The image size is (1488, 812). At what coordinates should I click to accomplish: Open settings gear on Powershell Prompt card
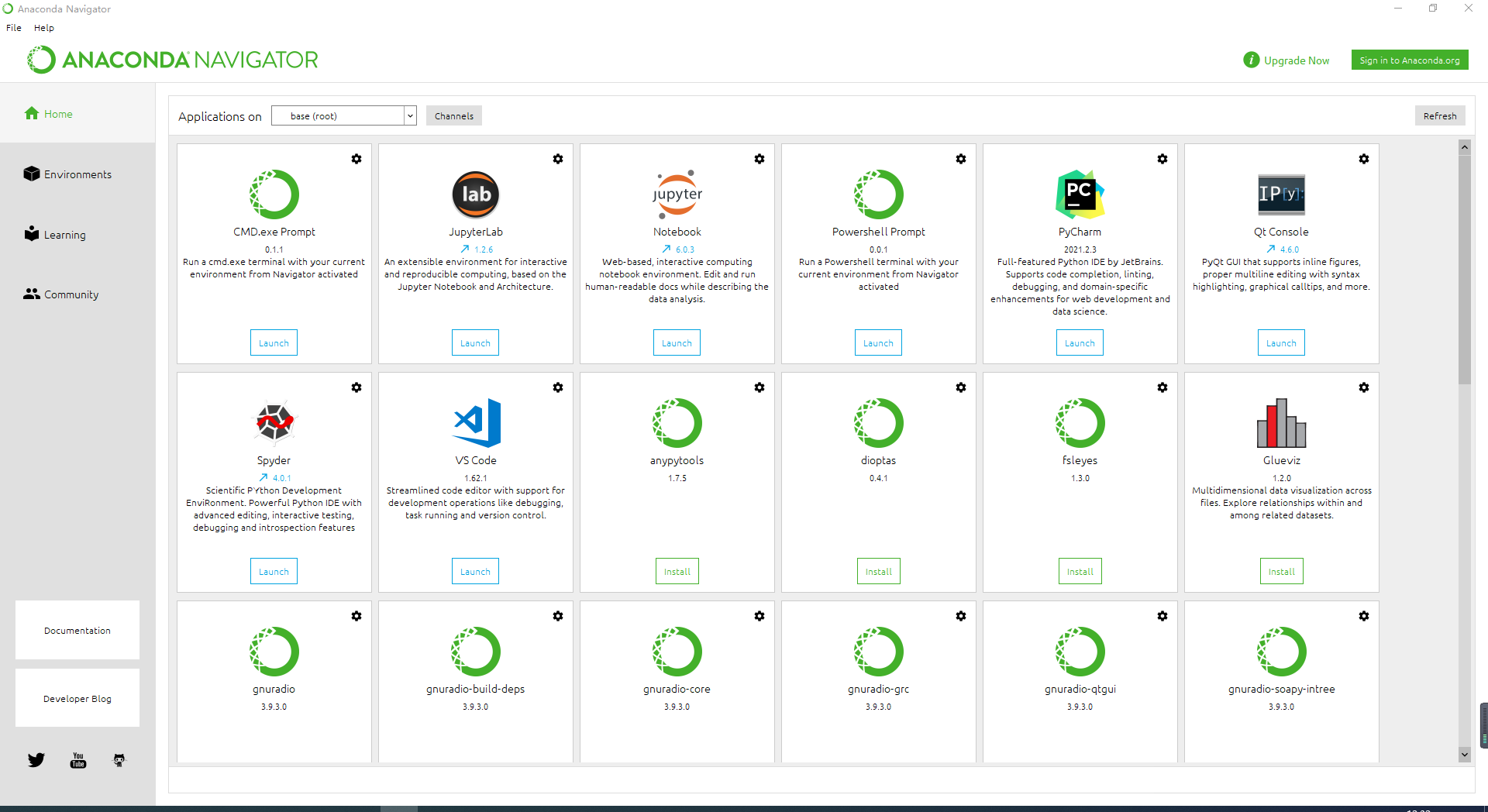(x=961, y=159)
